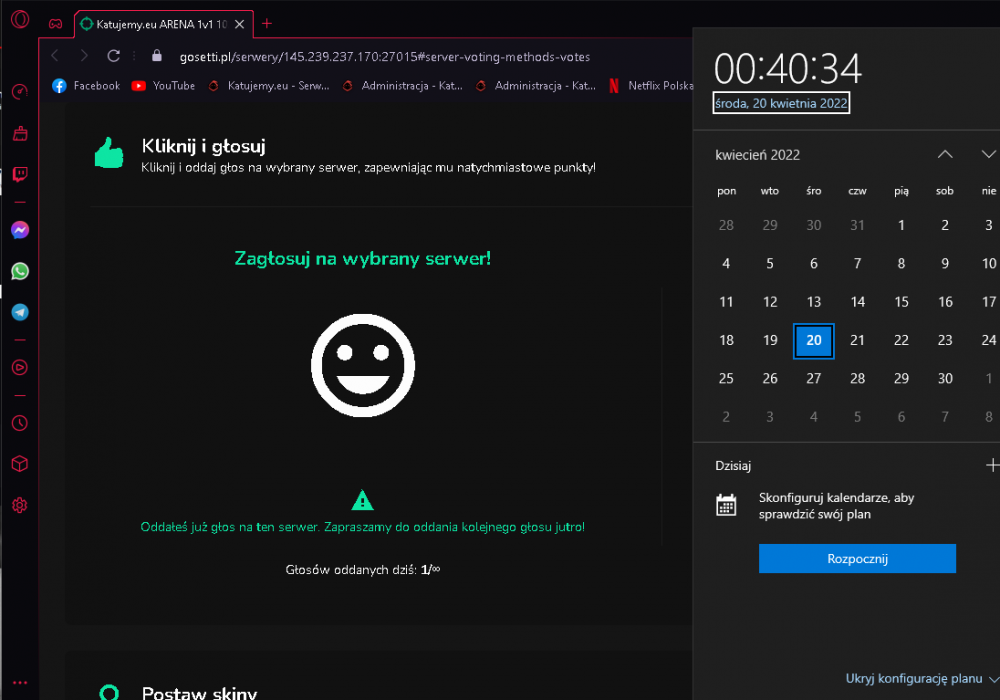Click the address bar URL
The height and width of the screenshot is (700, 1000).
385,57
